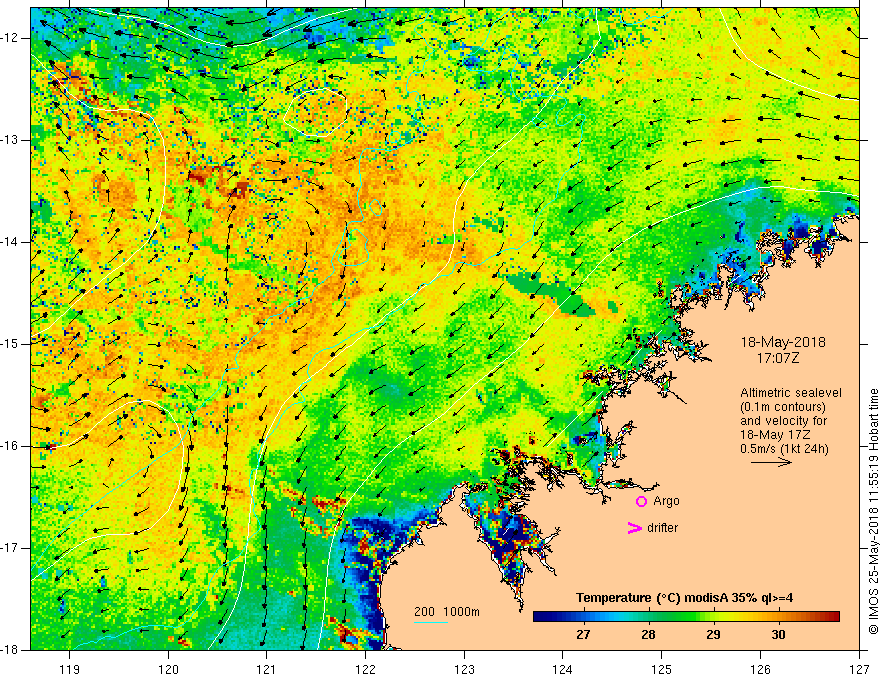Screen dimensions: 880x680
Task: Click the dark blue end of the temperature colorbar
Action: 542,617
